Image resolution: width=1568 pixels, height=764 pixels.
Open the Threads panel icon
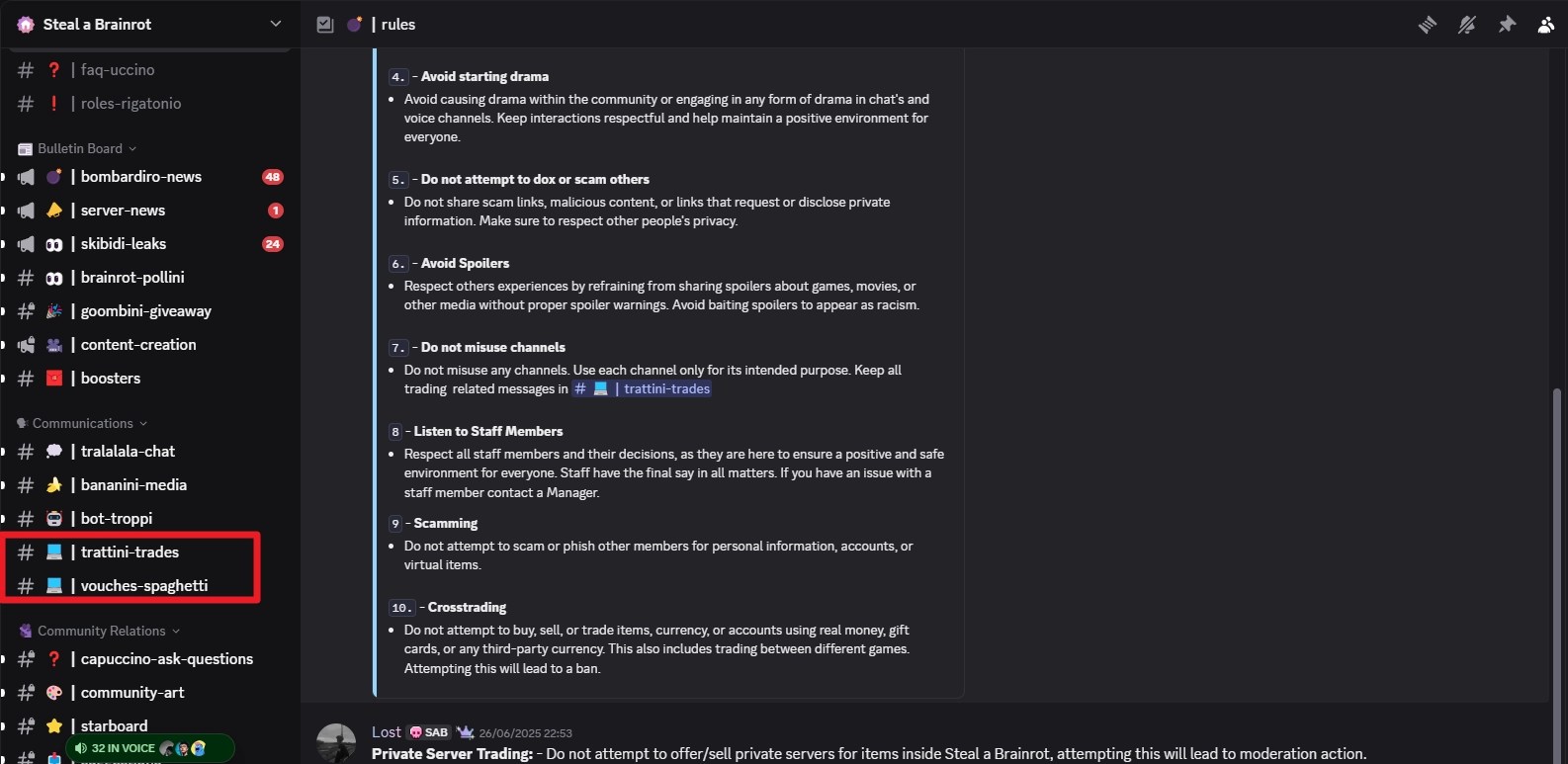point(1427,25)
